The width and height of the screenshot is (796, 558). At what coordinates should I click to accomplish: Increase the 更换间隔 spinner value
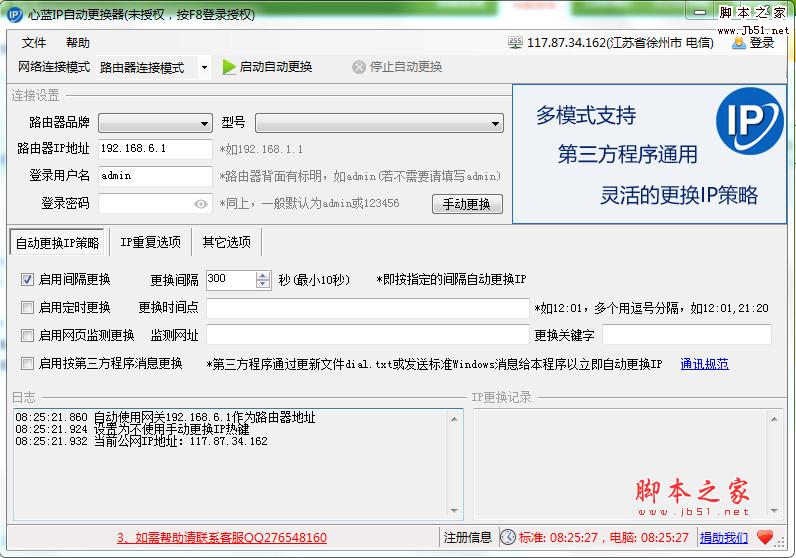pyautogui.click(x=262, y=276)
